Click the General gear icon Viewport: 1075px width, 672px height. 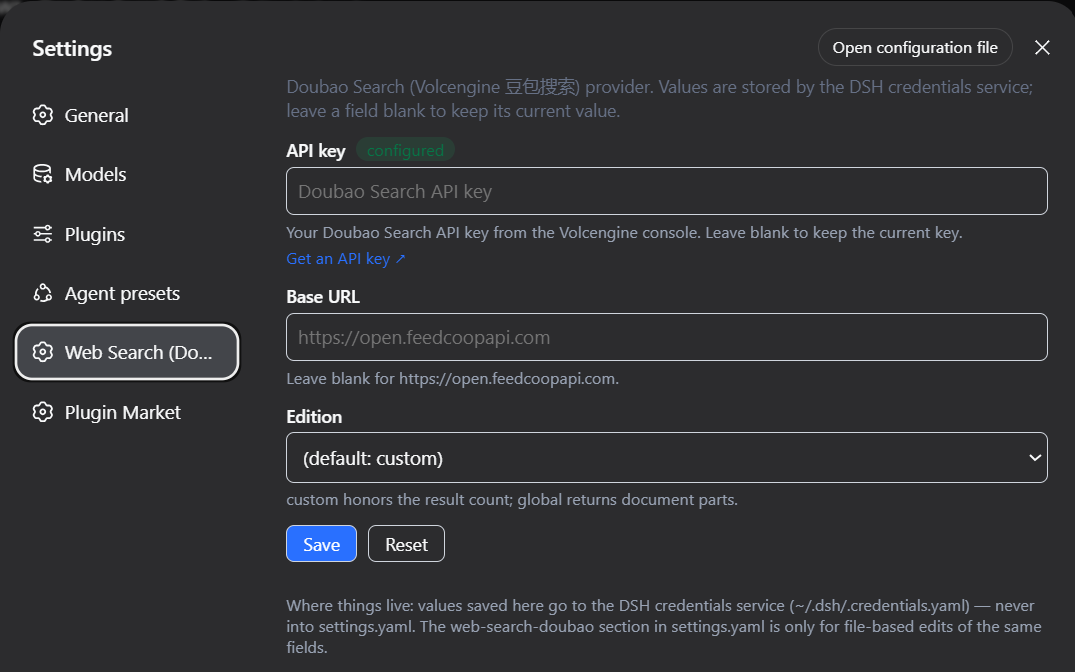coord(43,115)
